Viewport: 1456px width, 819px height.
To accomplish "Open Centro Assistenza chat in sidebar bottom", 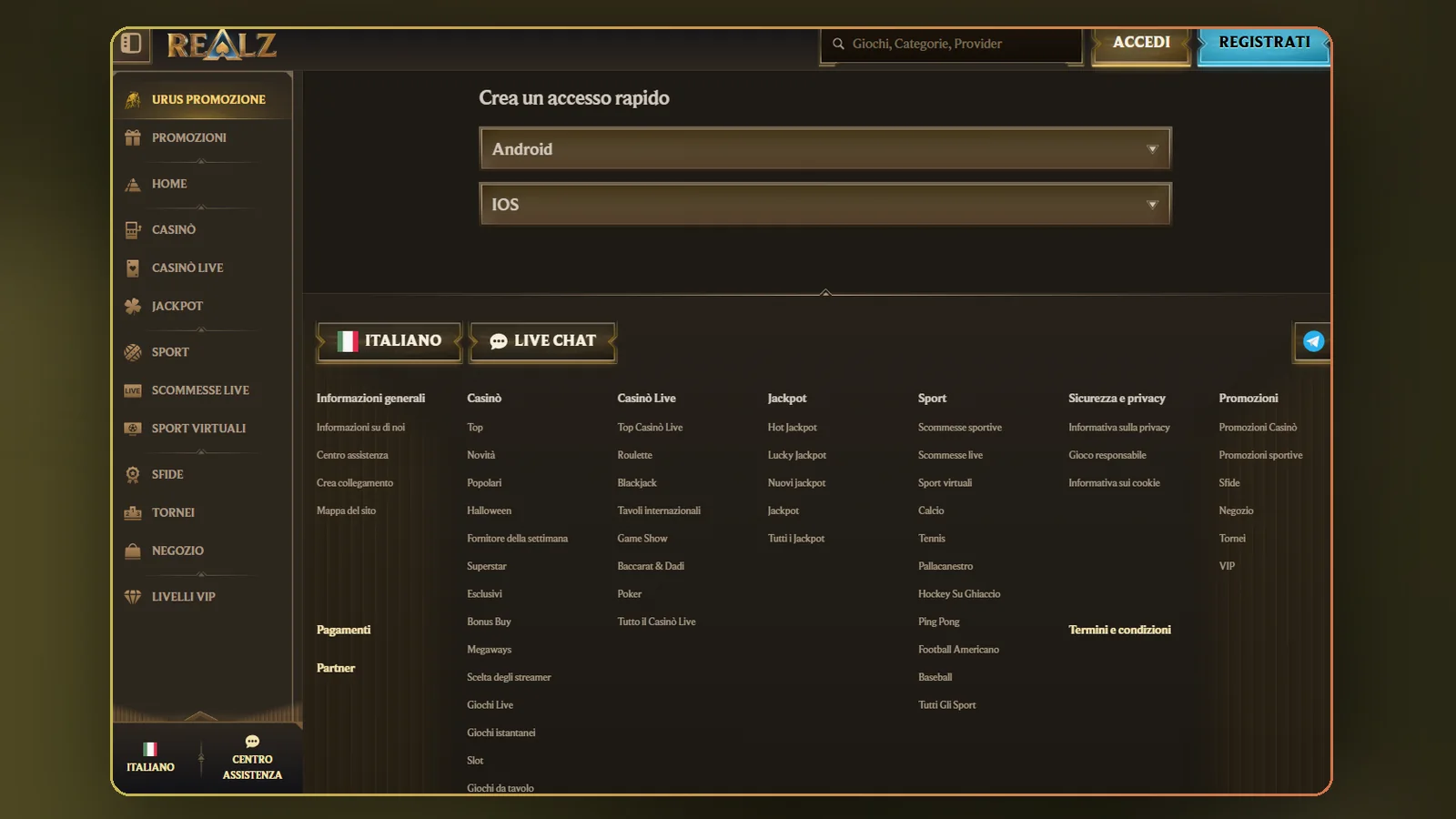I will (x=252, y=758).
